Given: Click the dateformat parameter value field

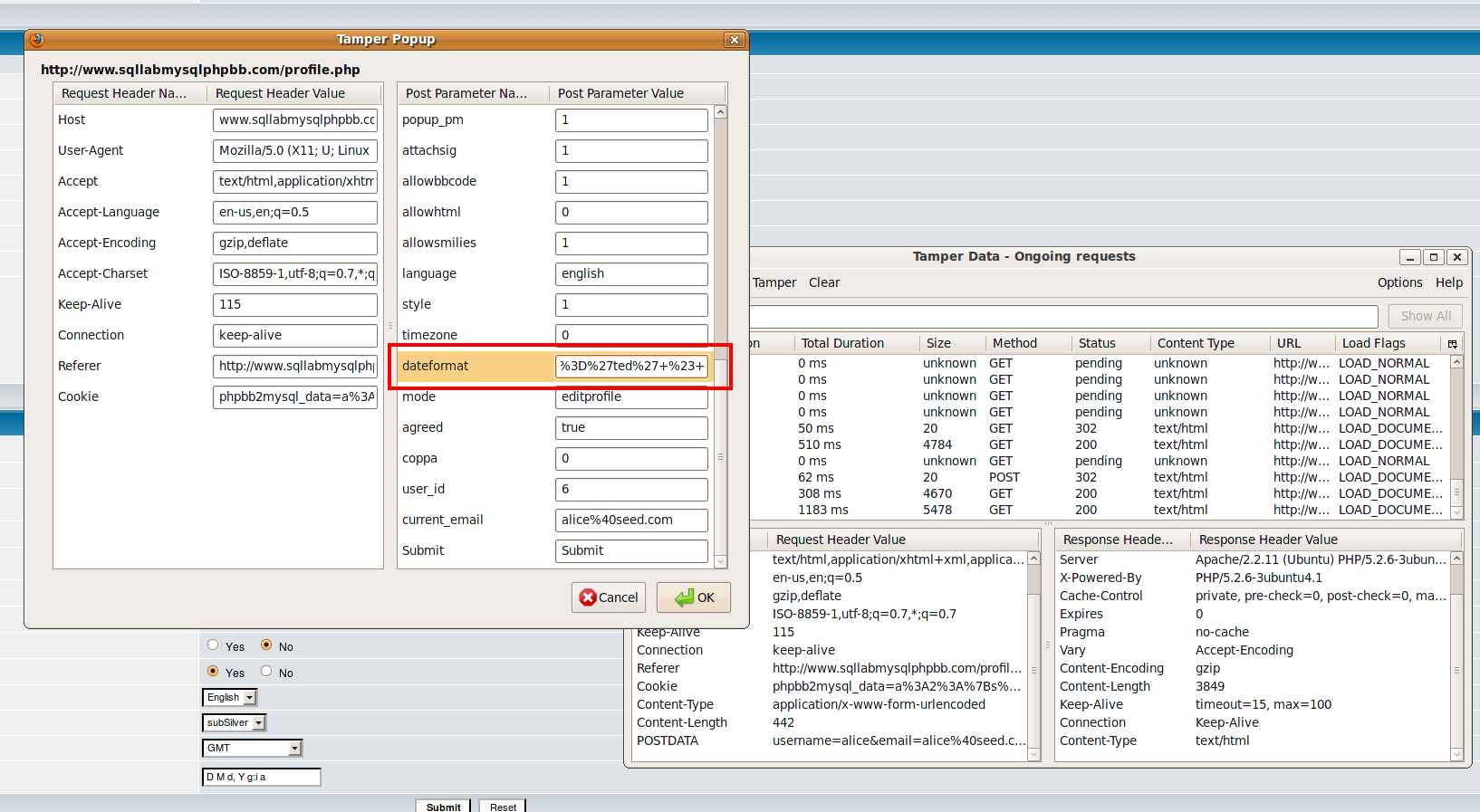Looking at the screenshot, I should tap(631, 366).
